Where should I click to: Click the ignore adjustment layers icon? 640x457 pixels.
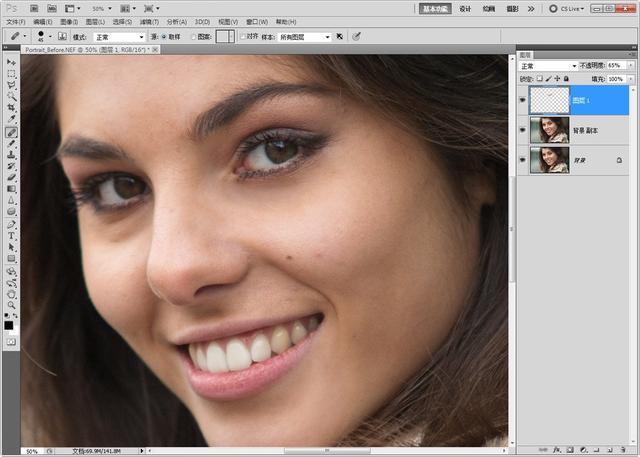click(x=340, y=36)
